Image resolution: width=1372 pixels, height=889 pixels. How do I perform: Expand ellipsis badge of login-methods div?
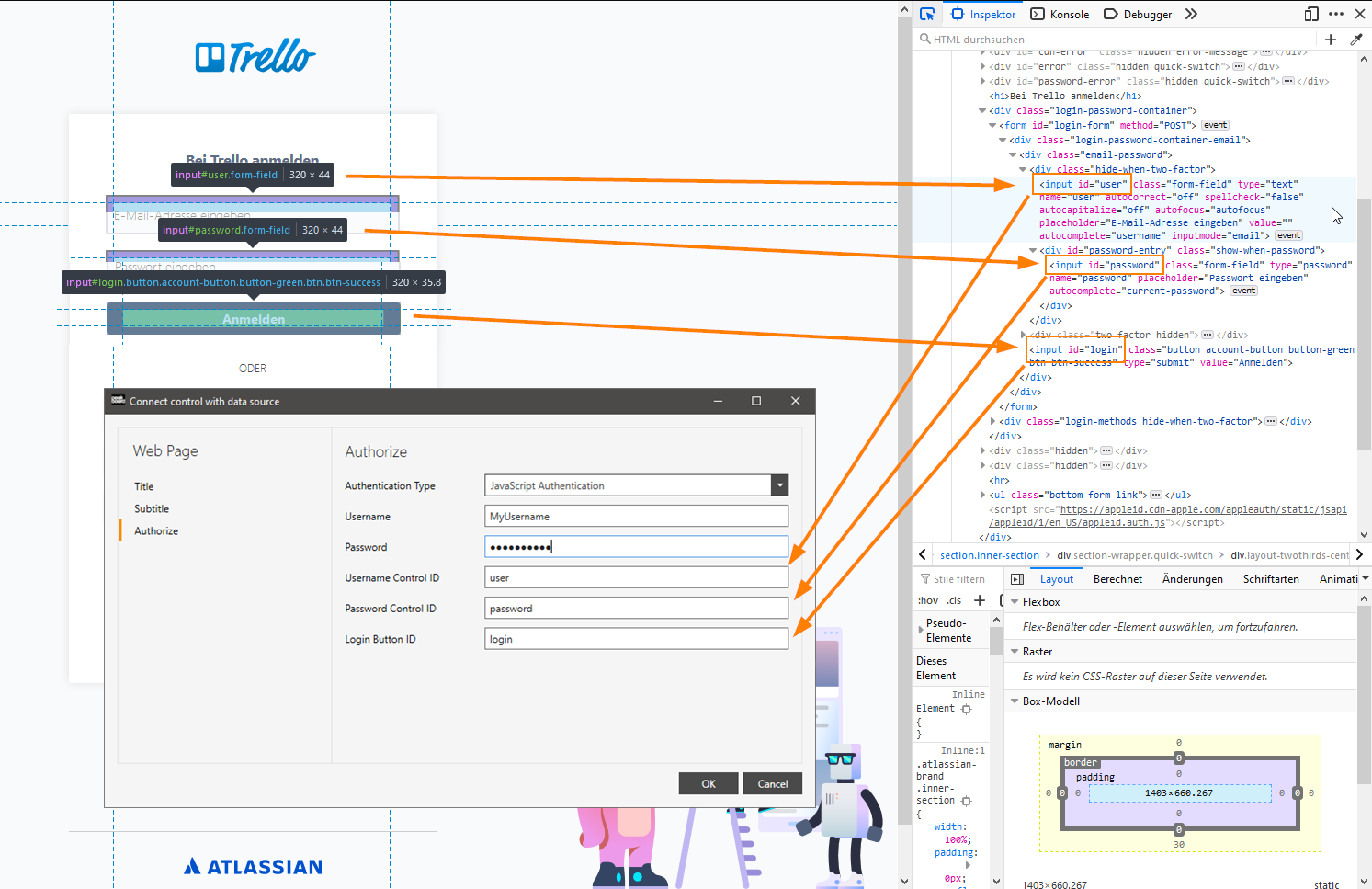pos(1271,421)
